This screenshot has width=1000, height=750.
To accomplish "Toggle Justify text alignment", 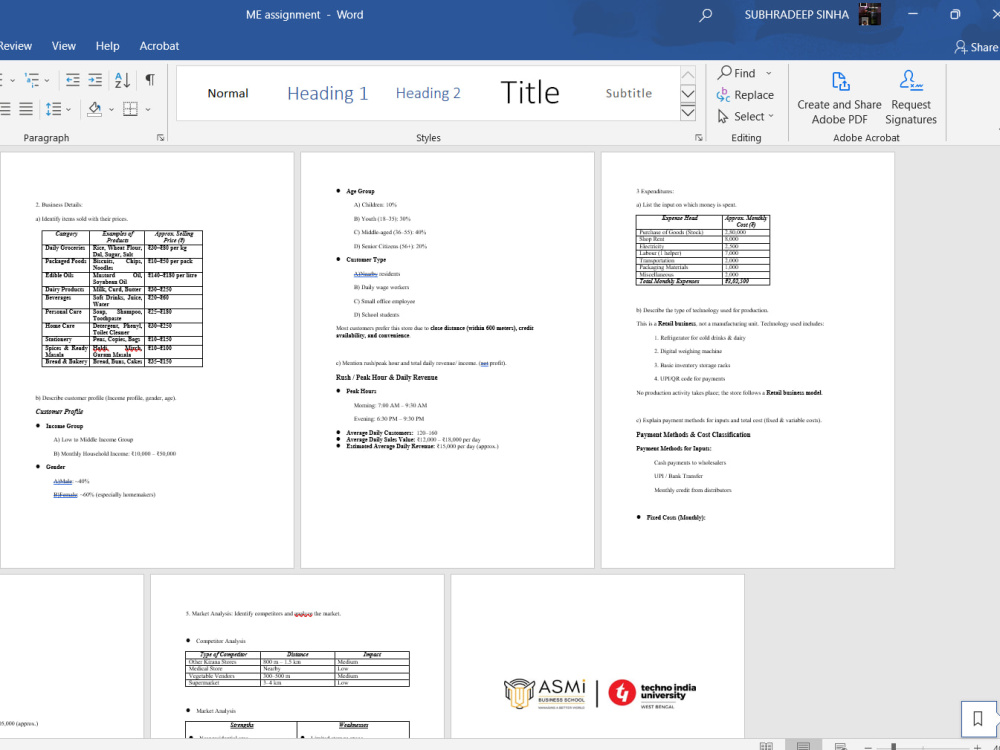I will (x=26, y=109).
